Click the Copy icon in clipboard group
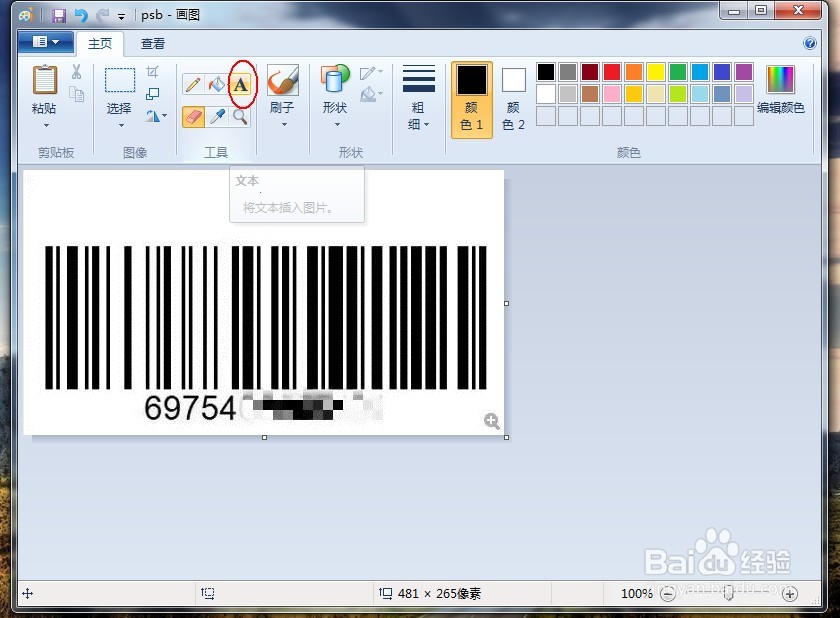This screenshot has width=840, height=618. pyautogui.click(x=77, y=95)
